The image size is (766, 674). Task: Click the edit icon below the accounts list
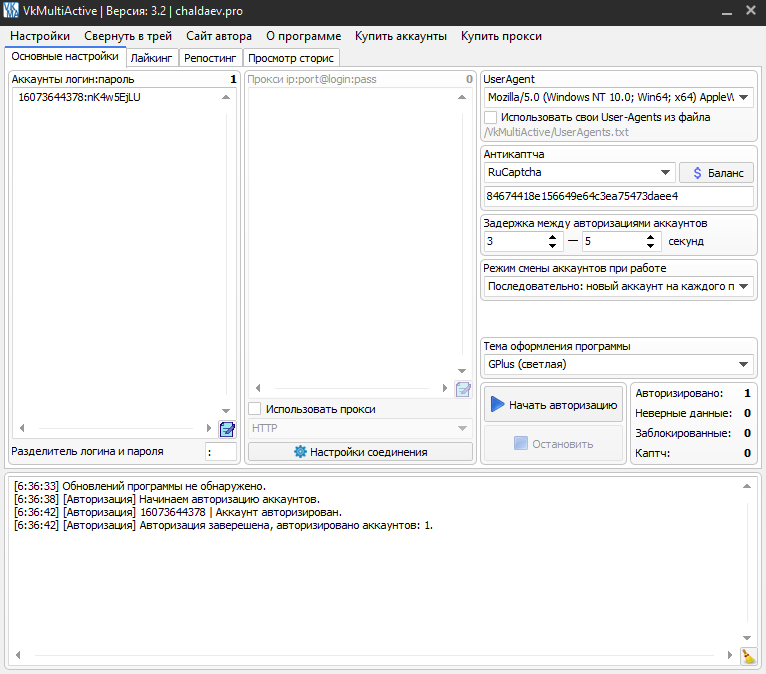(227, 429)
